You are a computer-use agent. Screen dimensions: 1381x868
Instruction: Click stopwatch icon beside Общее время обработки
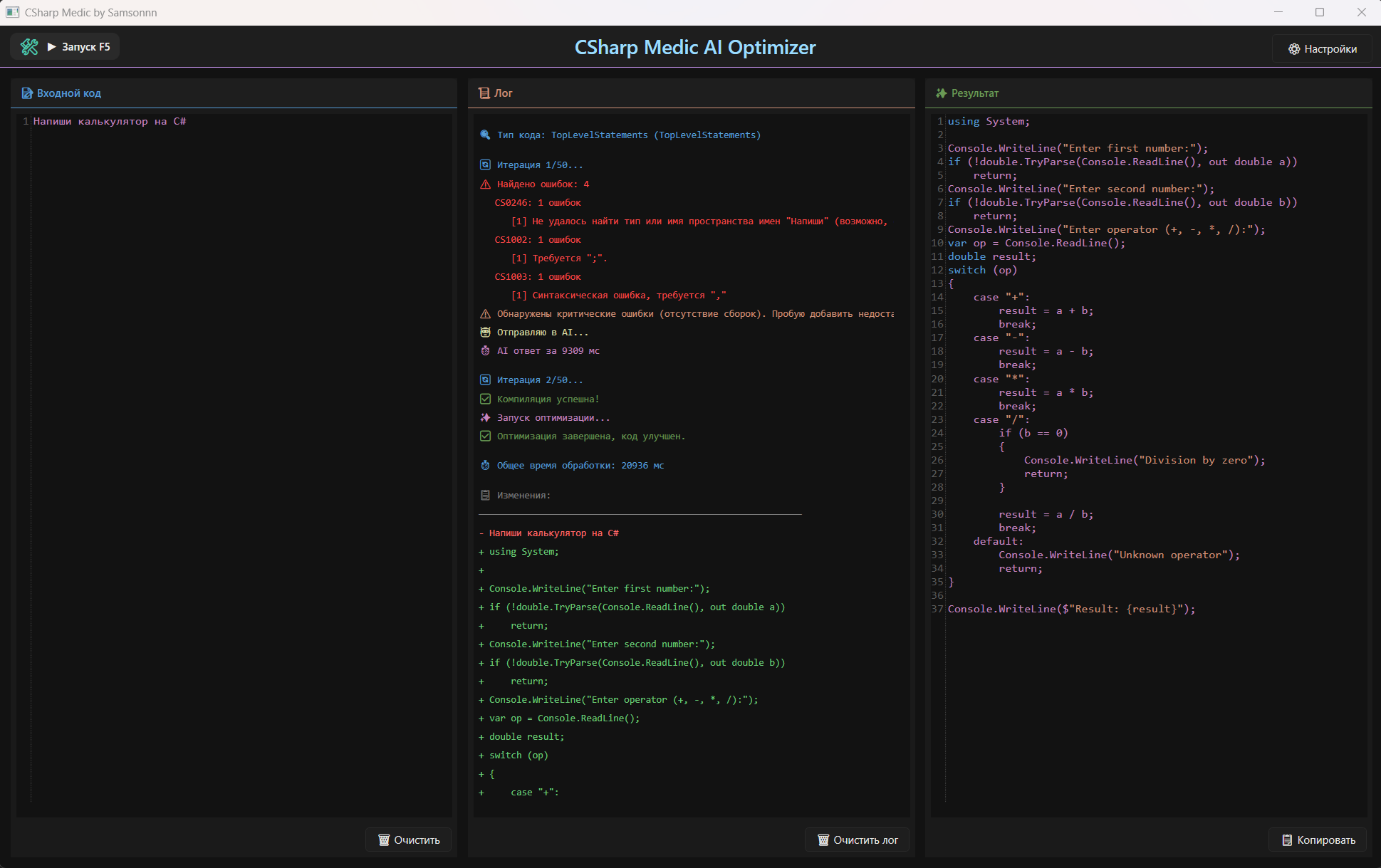(485, 466)
